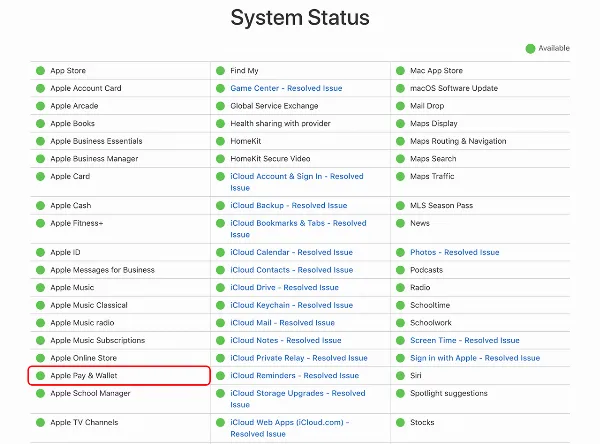Click the green Available legend dot
This screenshot has width=600, height=444.
click(x=530, y=48)
